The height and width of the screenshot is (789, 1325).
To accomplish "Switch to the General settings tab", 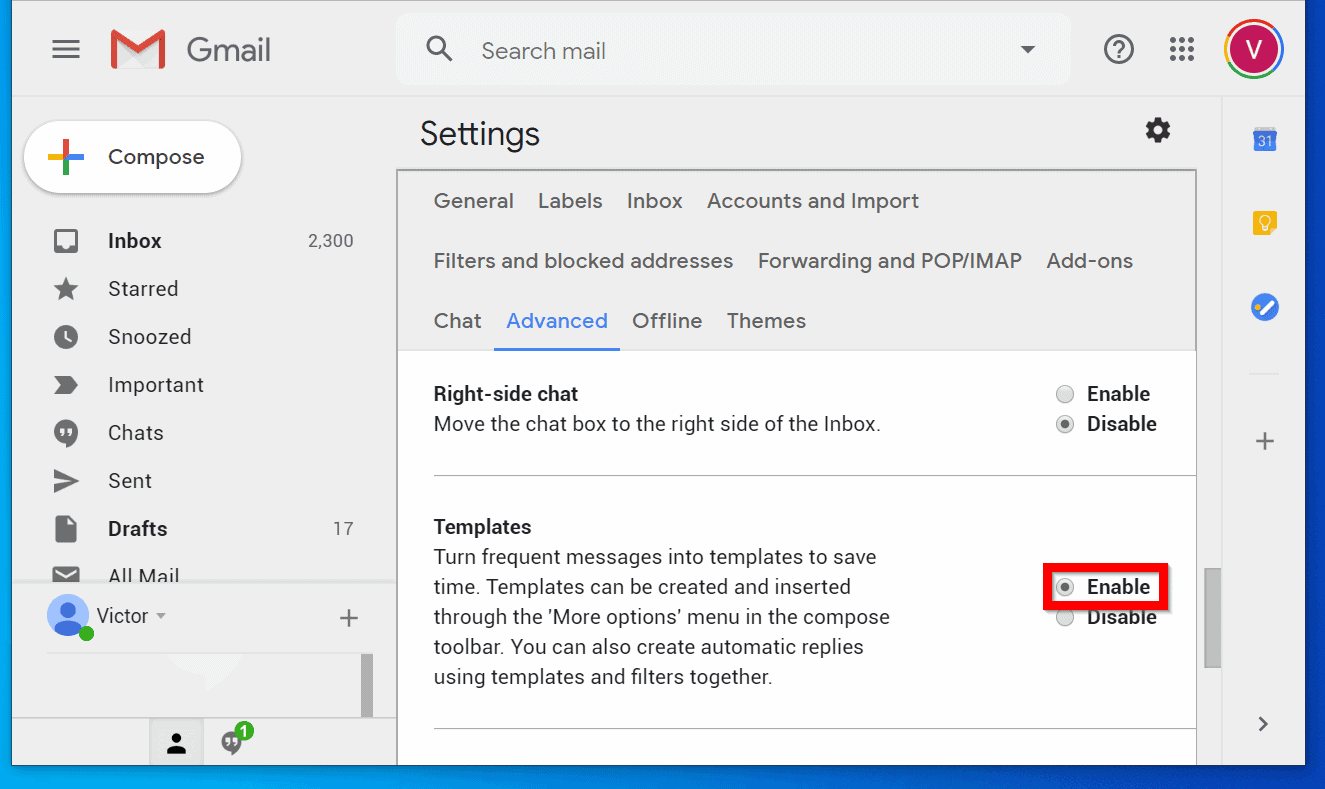I will point(474,201).
